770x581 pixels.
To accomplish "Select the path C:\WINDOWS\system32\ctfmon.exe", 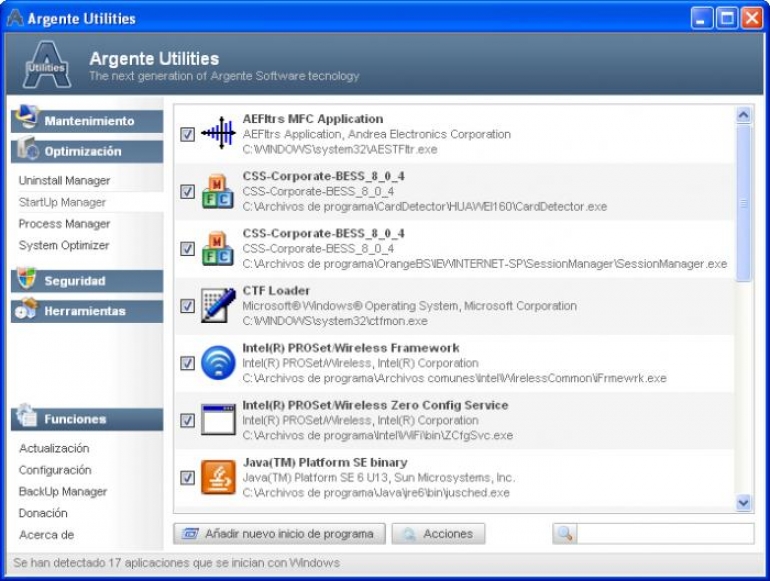I will pos(335,321).
